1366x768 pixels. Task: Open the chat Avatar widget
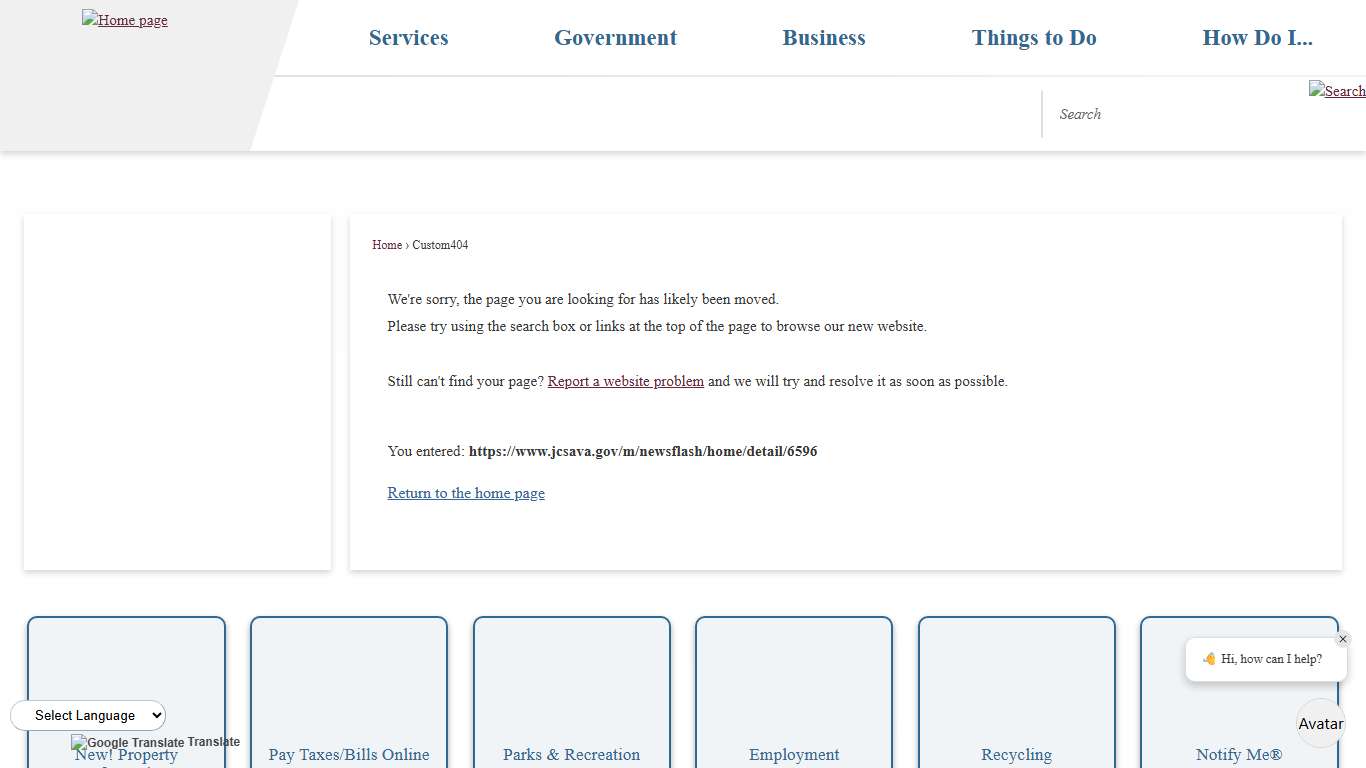(1320, 723)
